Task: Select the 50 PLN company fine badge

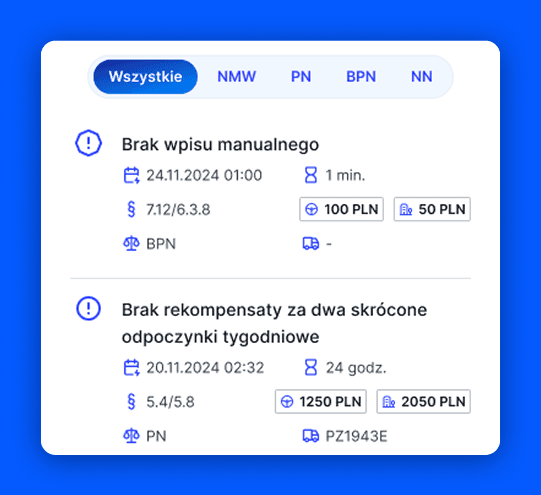Action: [x=432, y=209]
